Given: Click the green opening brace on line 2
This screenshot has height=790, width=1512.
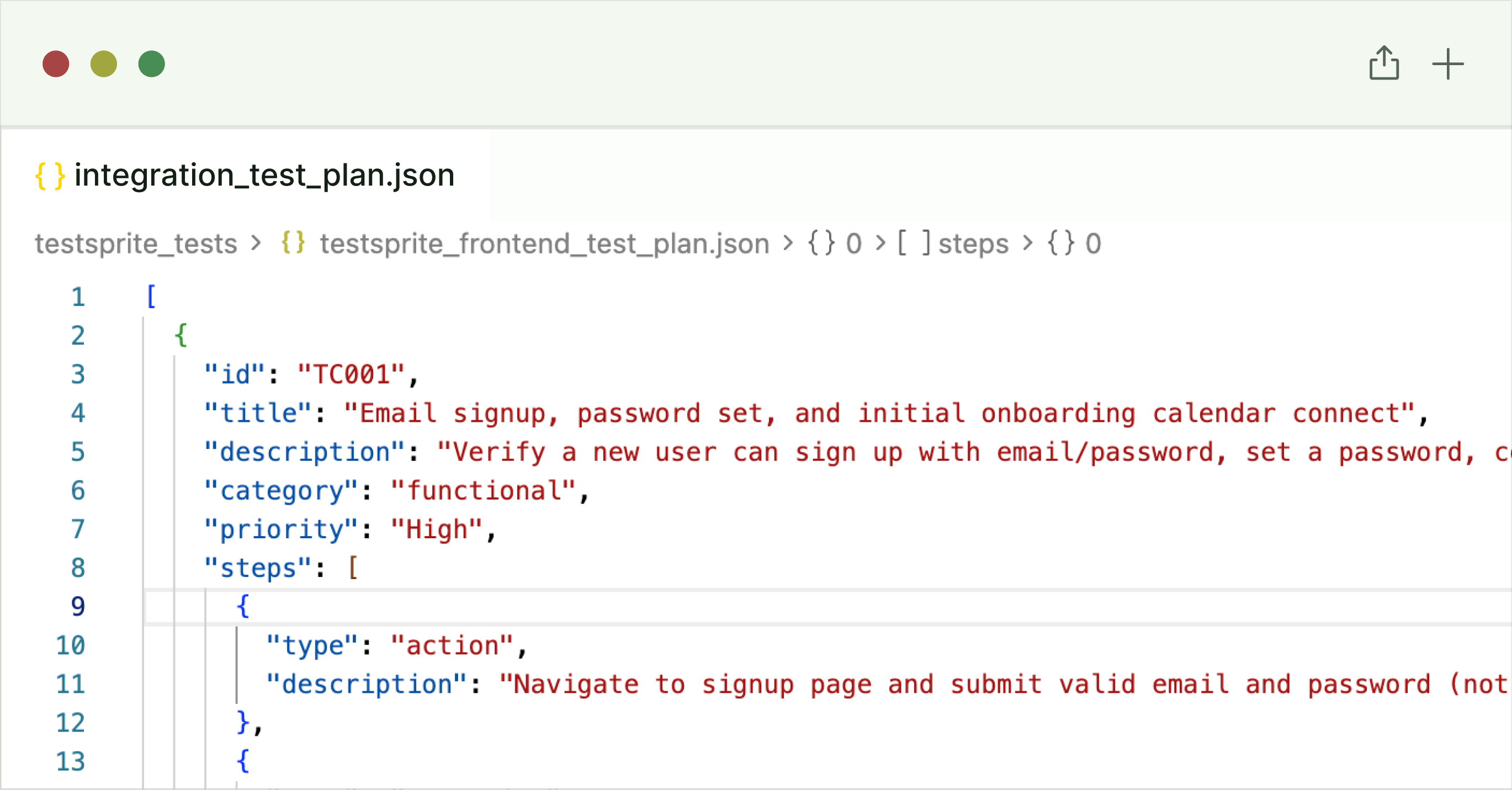Looking at the screenshot, I should tap(181, 335).
